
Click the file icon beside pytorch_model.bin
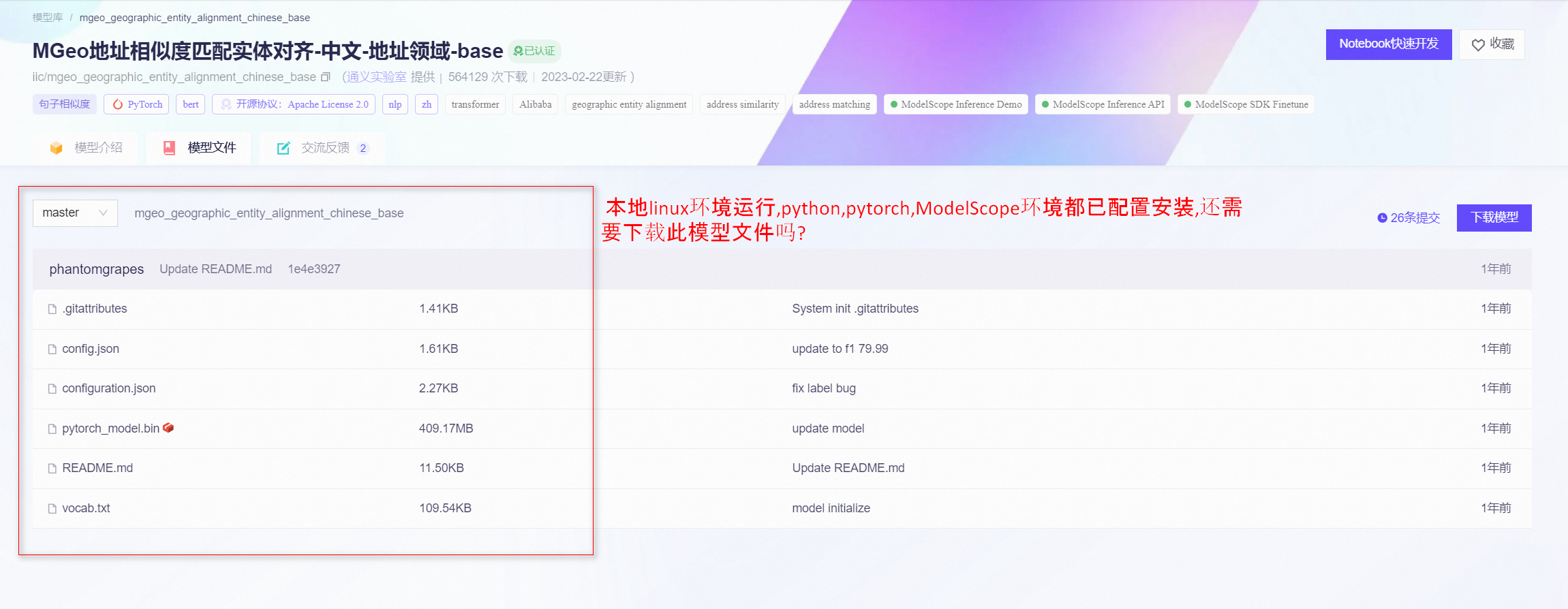click(52, 429)
